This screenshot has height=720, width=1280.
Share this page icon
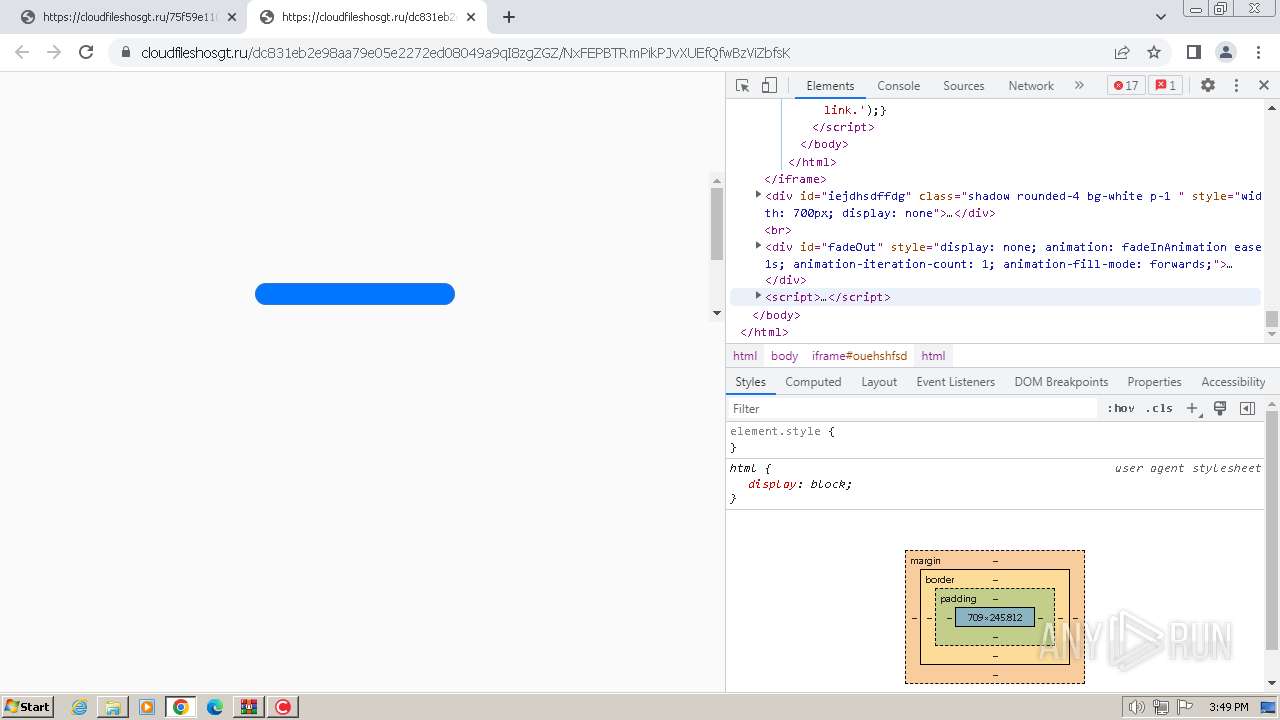[1122, 52]
